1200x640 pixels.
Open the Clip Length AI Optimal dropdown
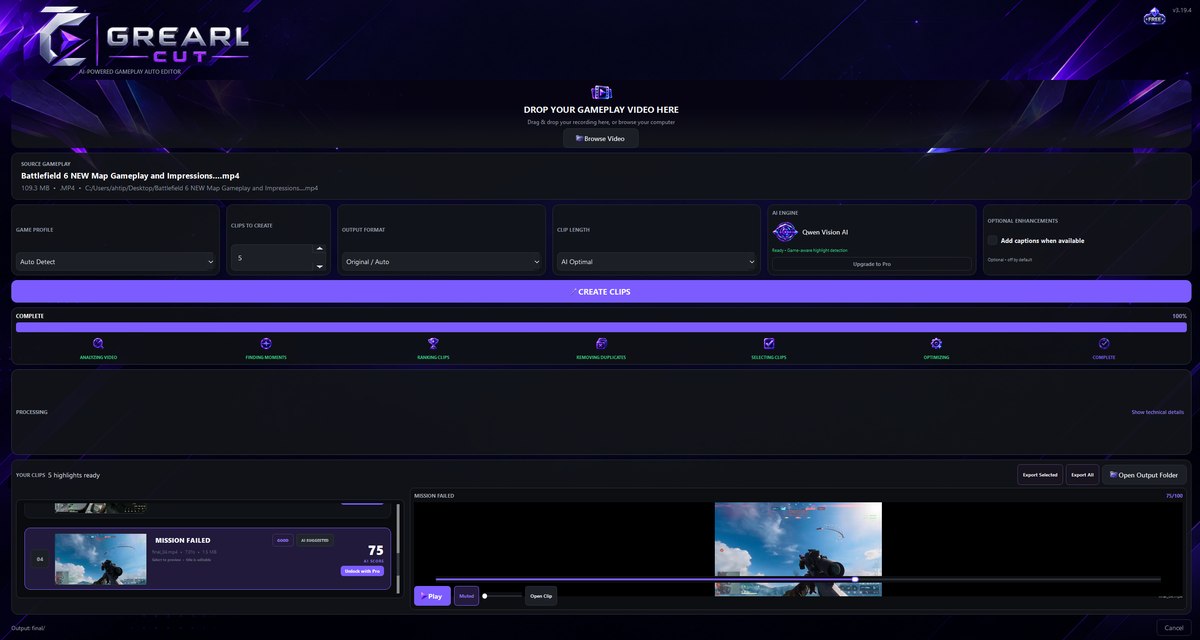[x=656, y=262]
